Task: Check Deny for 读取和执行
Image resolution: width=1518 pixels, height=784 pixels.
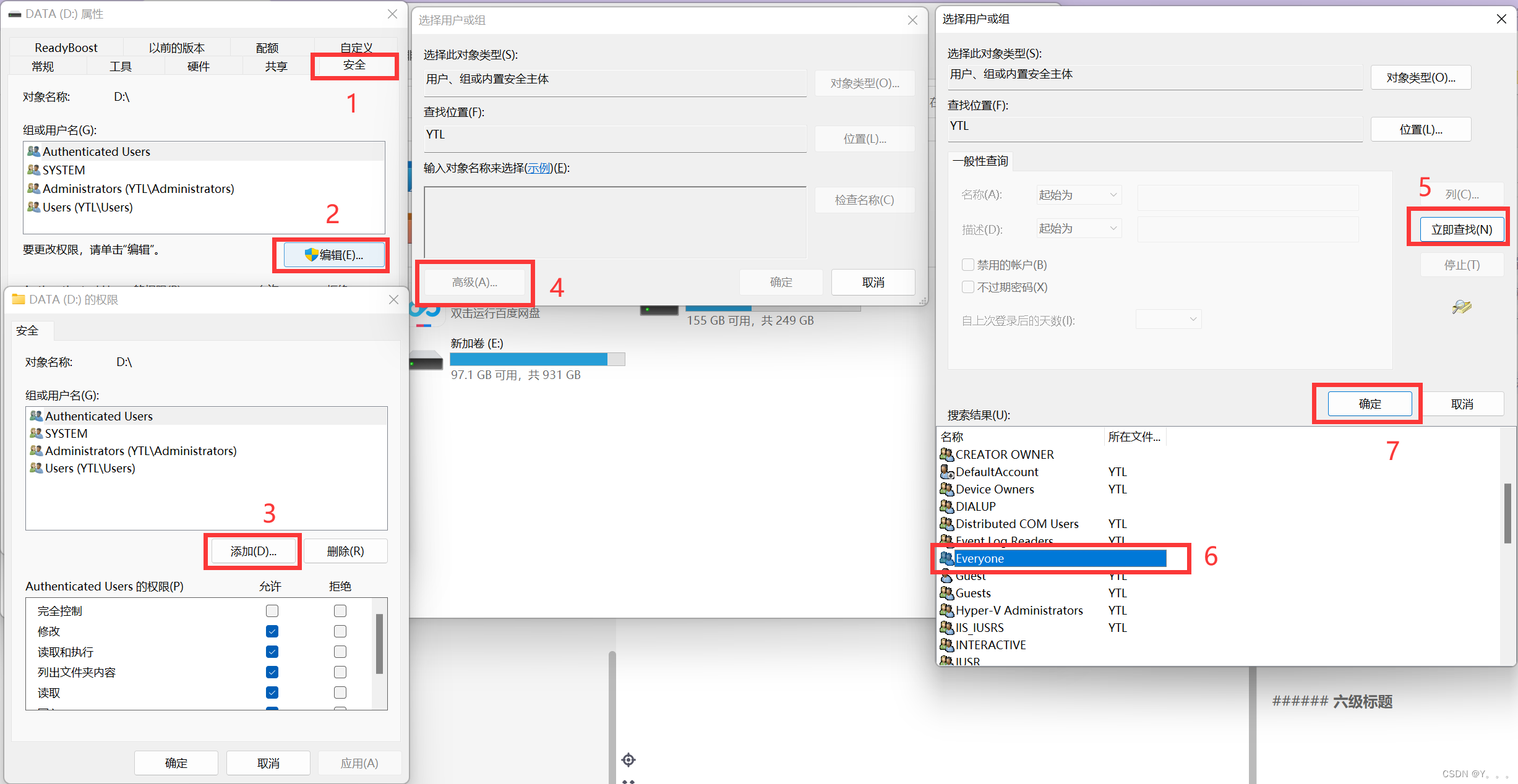Action: pos(340,652)
